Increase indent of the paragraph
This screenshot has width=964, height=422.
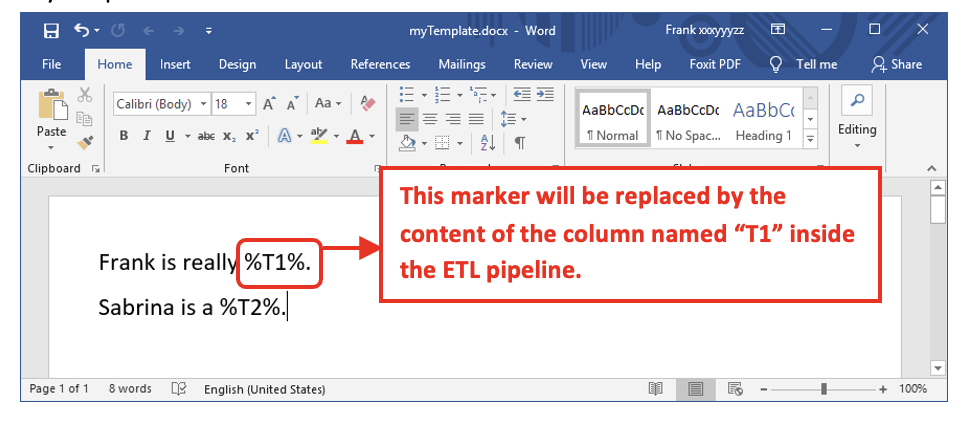[x=545, y=95]
